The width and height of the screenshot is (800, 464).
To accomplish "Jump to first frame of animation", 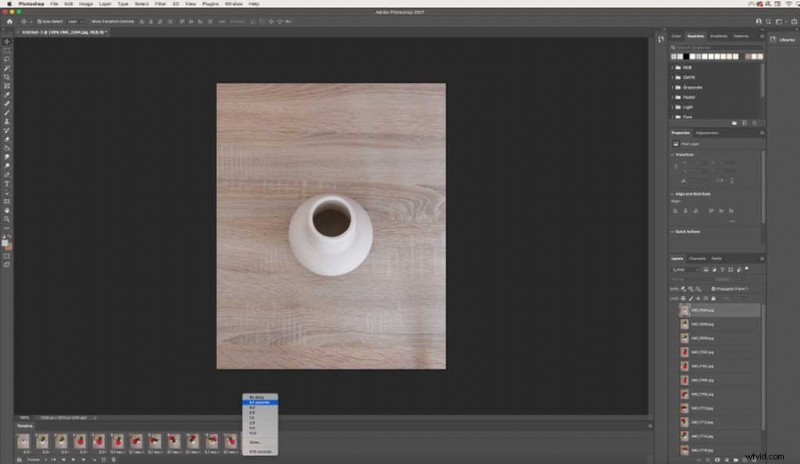I will click(54, 459).
